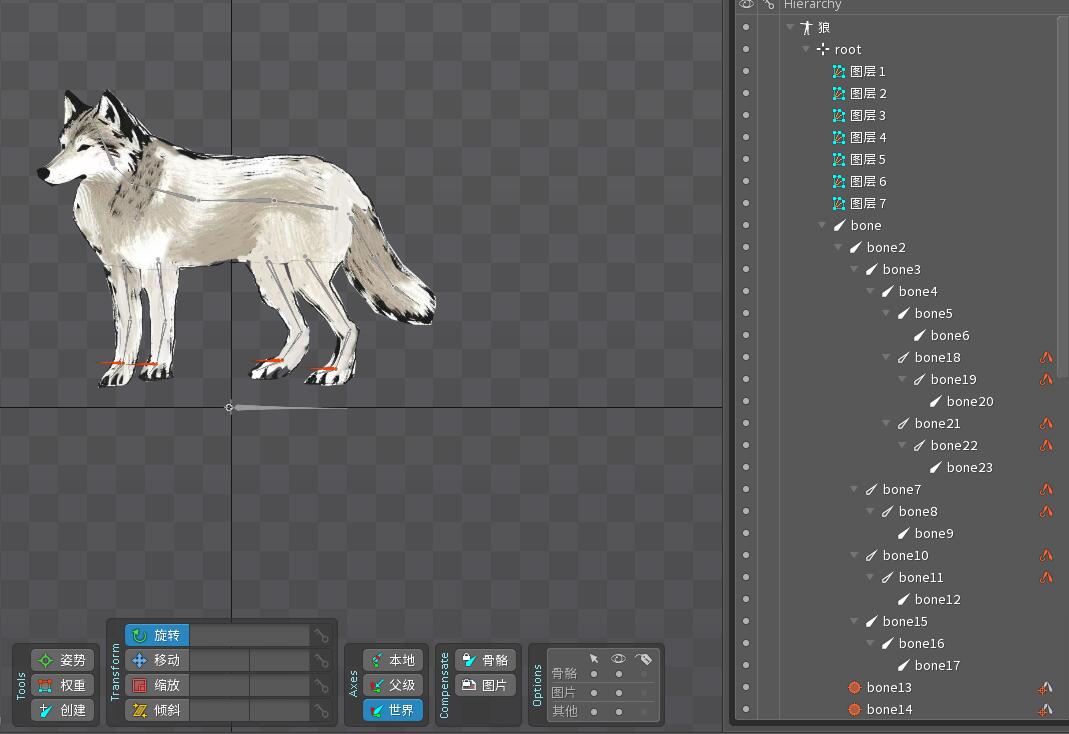Set axes to 父级 (Parent)
Image resolution: width=1069 pixels, height=734 pixels.
pos(392,685)
